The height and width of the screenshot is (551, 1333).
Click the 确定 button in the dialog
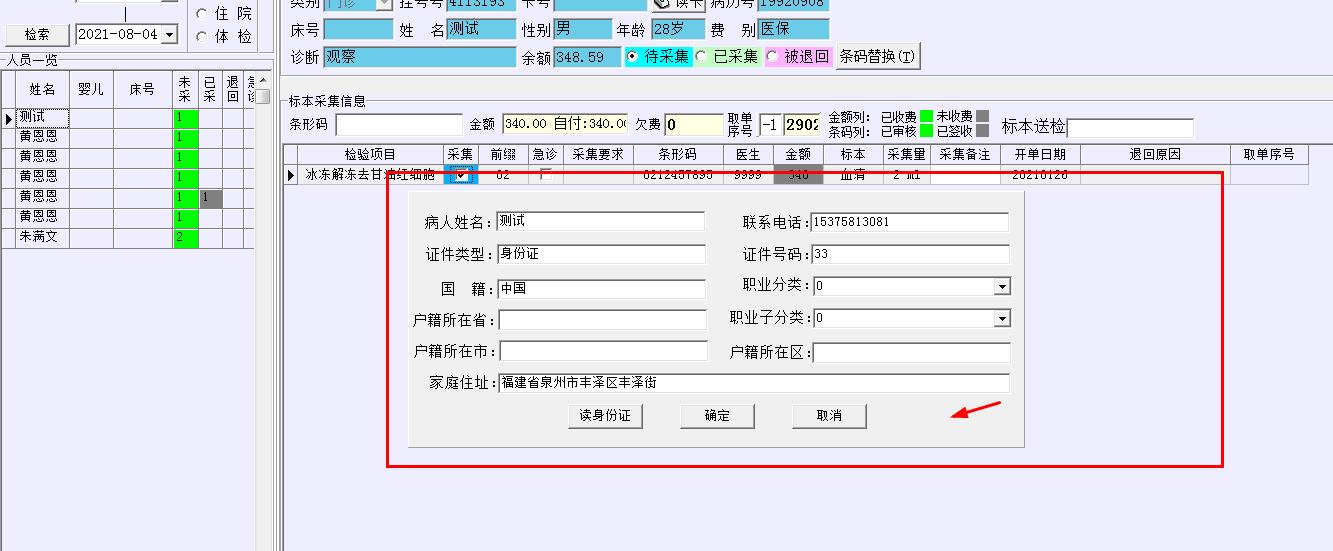click(x=717, y=416)
